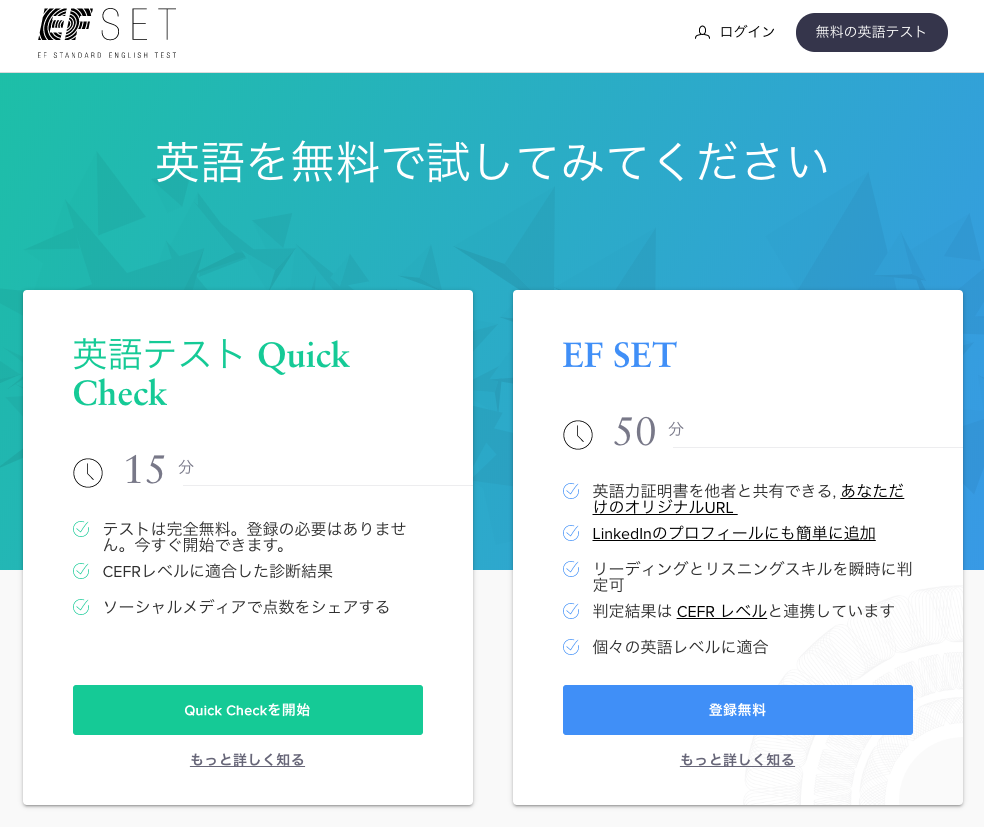Click the clock icon next to 50 分
Image resolution: width=984 pixels, height=827 pixels.
[577, 435]
